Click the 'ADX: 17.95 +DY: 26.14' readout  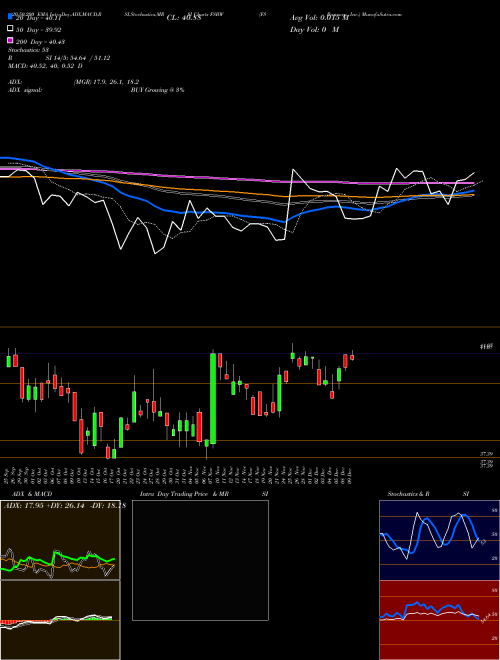point(44,506)
